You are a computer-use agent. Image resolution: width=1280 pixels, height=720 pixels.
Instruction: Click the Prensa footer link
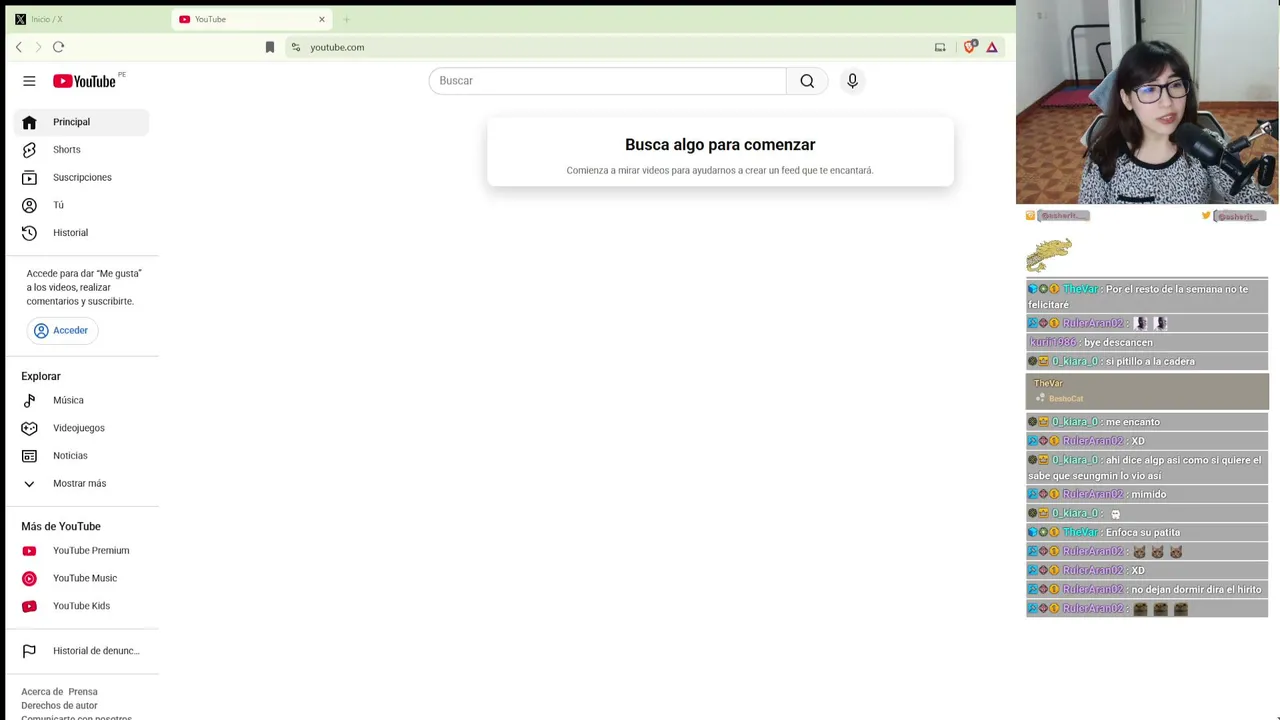(x=83, y=692)
